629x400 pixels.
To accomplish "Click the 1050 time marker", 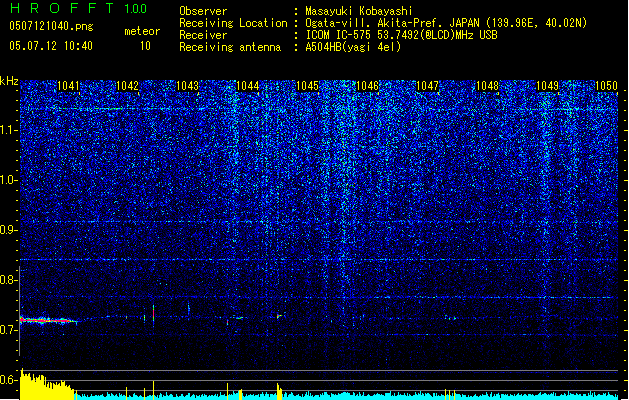I will point(607,86).
